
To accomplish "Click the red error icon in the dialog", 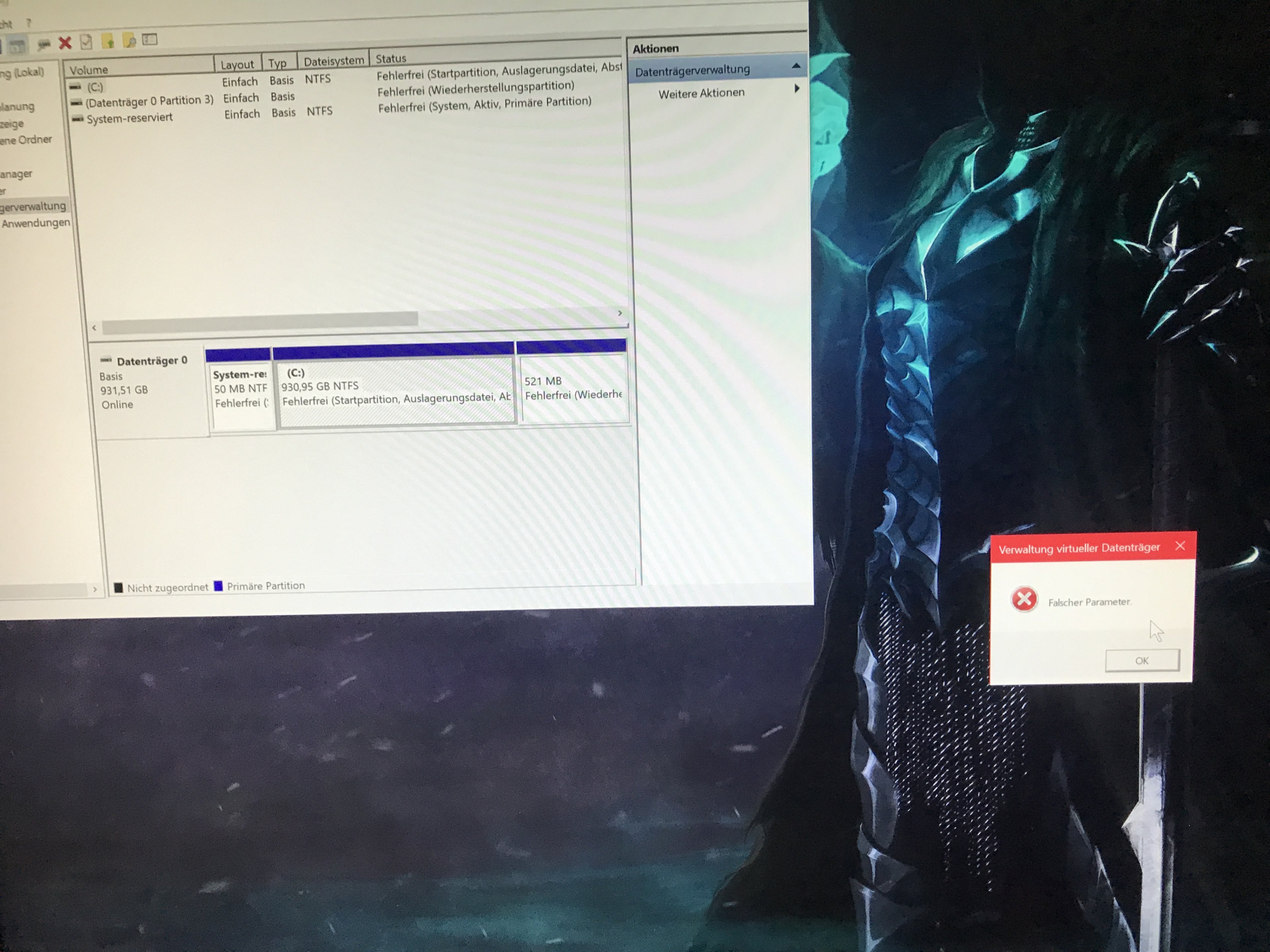I will 1024,600.
